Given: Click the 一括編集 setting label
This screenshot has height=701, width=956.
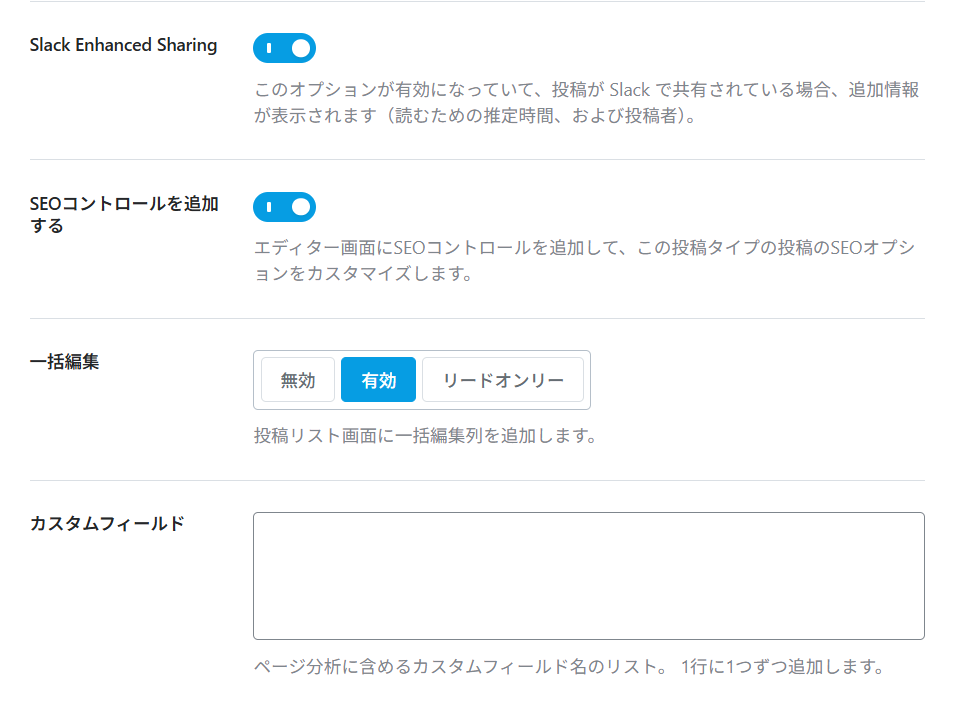Looking at the screenshot, I should pyautogui.click(x=64, y=362).
